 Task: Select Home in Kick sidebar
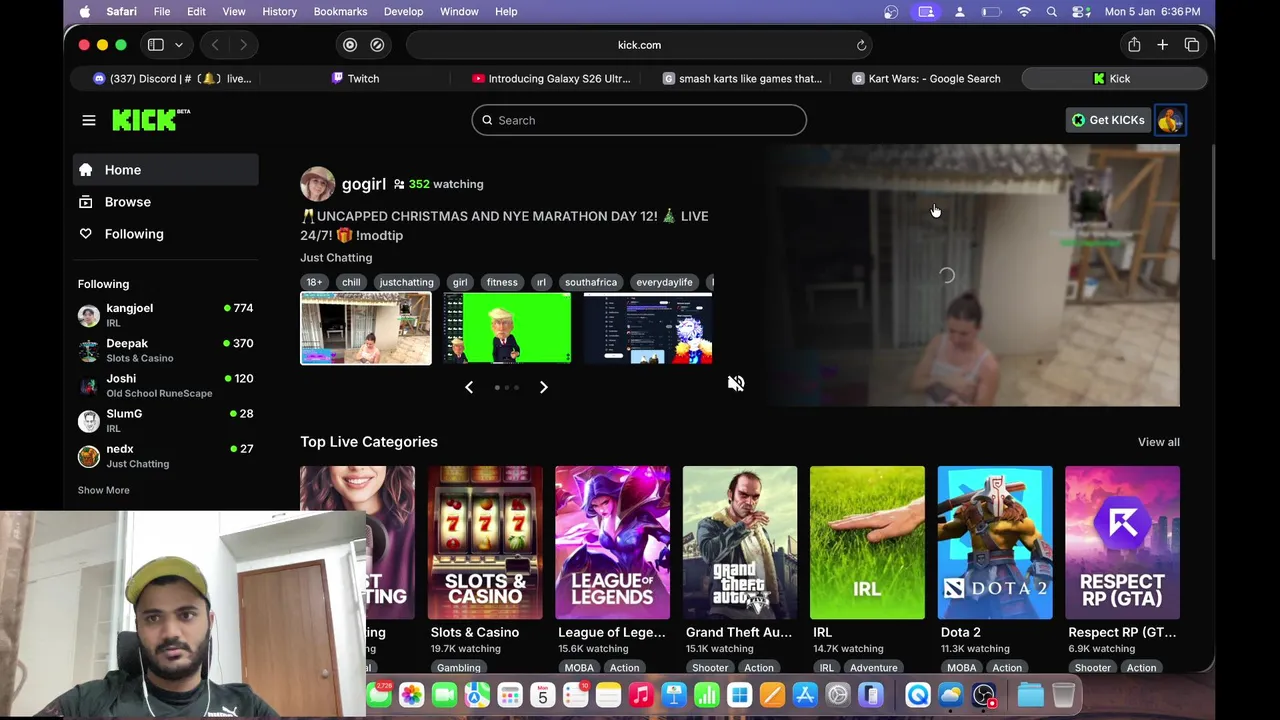[x=166, y=170]
